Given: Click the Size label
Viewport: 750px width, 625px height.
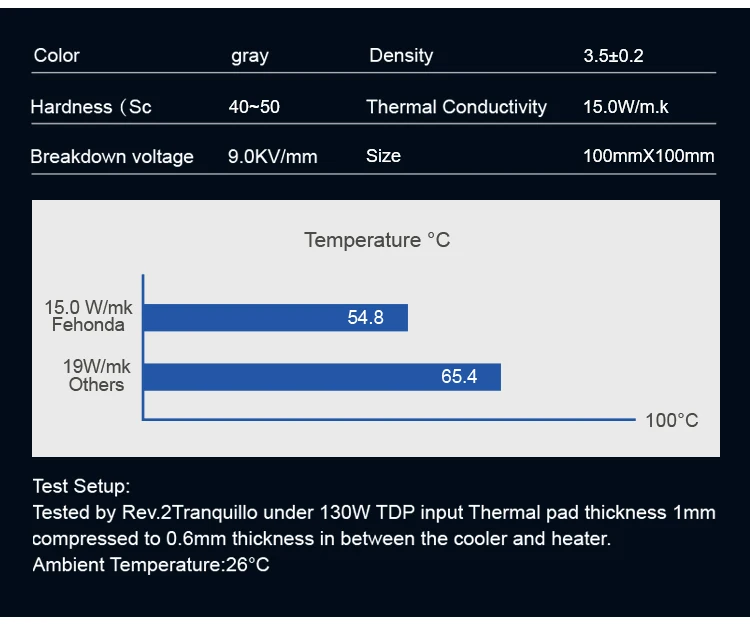Looking at the screenshot, I should pyautogui.click(x=383, y=156).
